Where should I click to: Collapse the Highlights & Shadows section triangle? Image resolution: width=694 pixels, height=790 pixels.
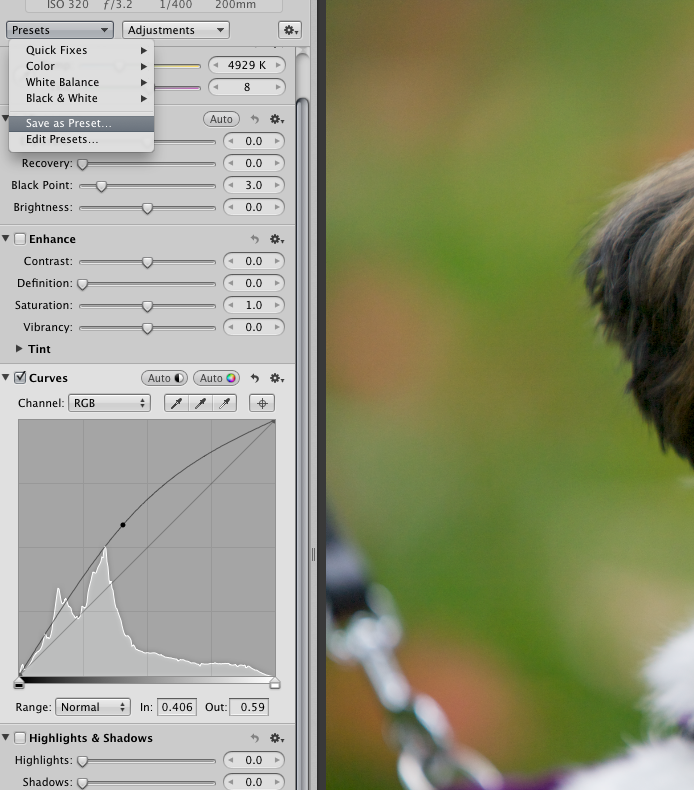[6, 738]
